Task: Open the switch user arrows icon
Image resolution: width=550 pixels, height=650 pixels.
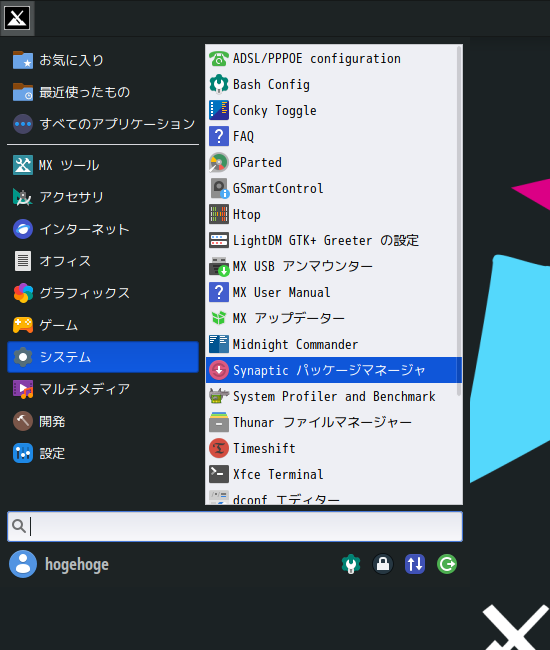Action: pos(415,564)
